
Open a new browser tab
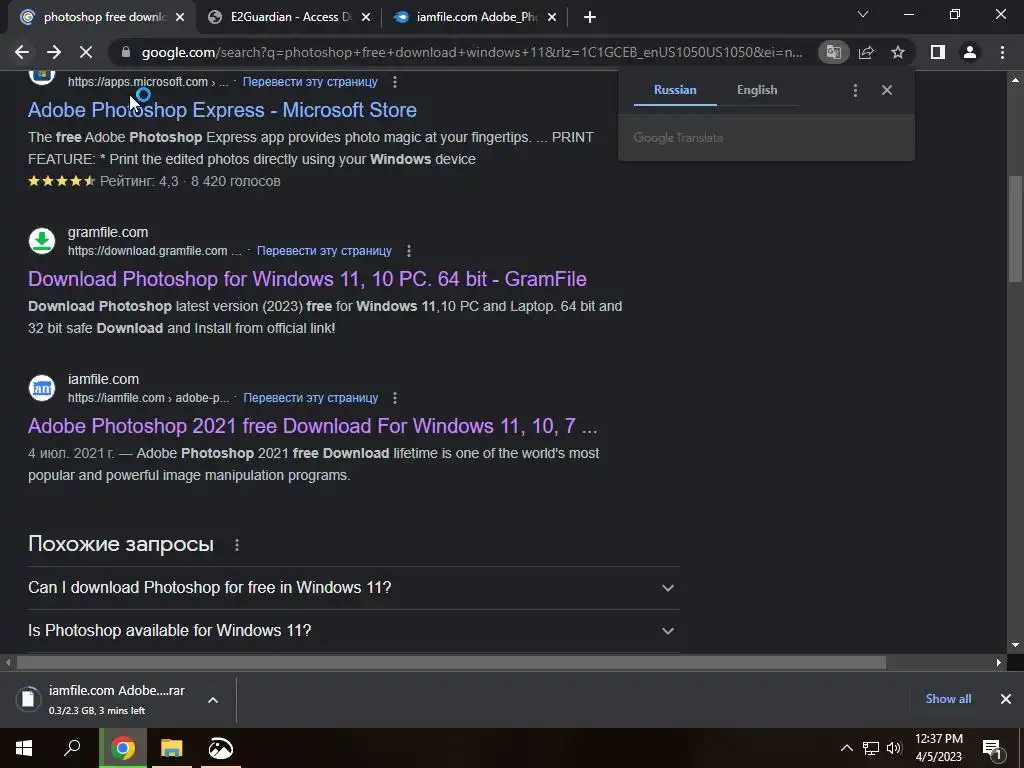click(x=590, y=17)
